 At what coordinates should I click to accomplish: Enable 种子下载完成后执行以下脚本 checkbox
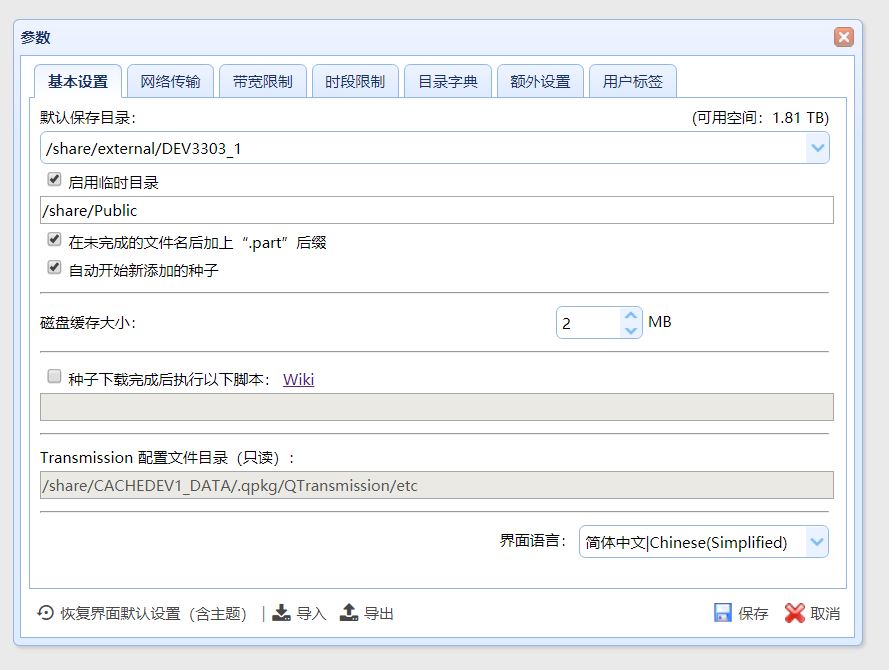coord(54,376)
